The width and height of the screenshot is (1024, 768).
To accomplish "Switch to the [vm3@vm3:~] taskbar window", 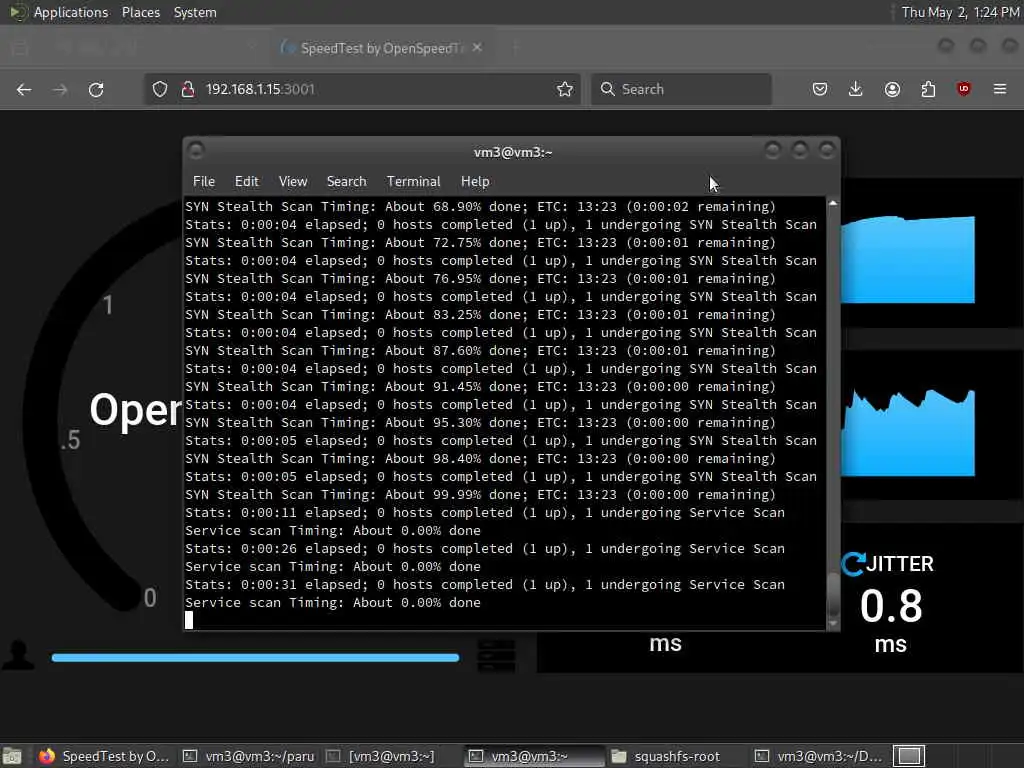I will click(x=381, y=756).
